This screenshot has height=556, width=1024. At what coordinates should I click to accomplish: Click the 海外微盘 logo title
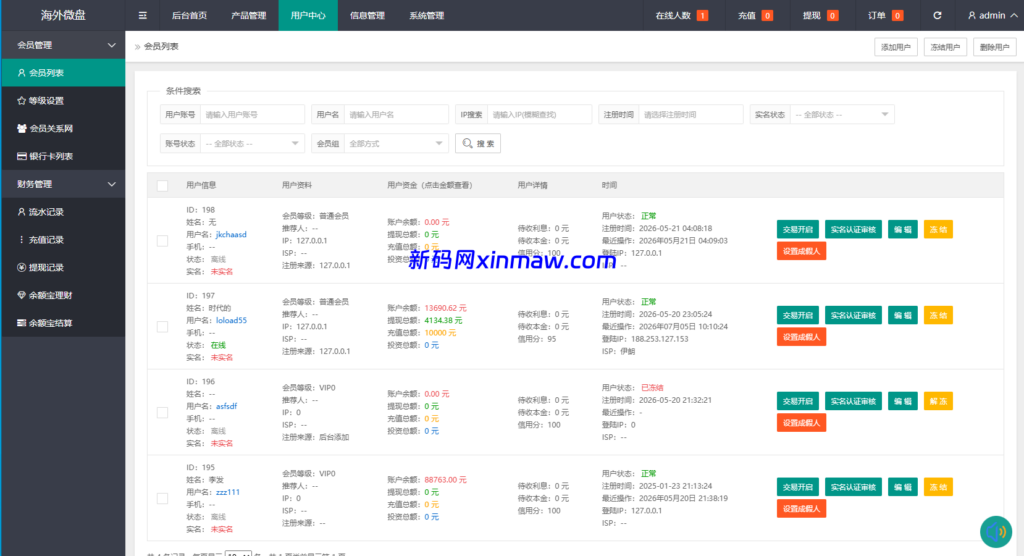pos(63,15)
